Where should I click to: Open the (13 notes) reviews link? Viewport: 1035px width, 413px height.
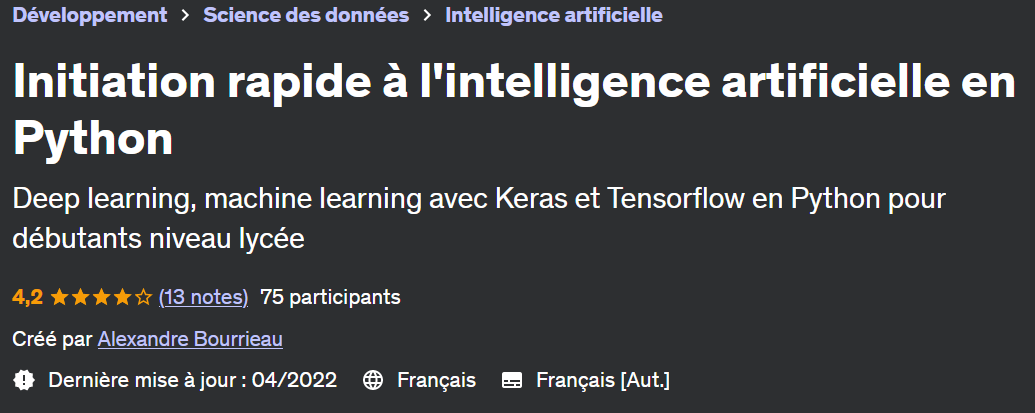[204, 297]
